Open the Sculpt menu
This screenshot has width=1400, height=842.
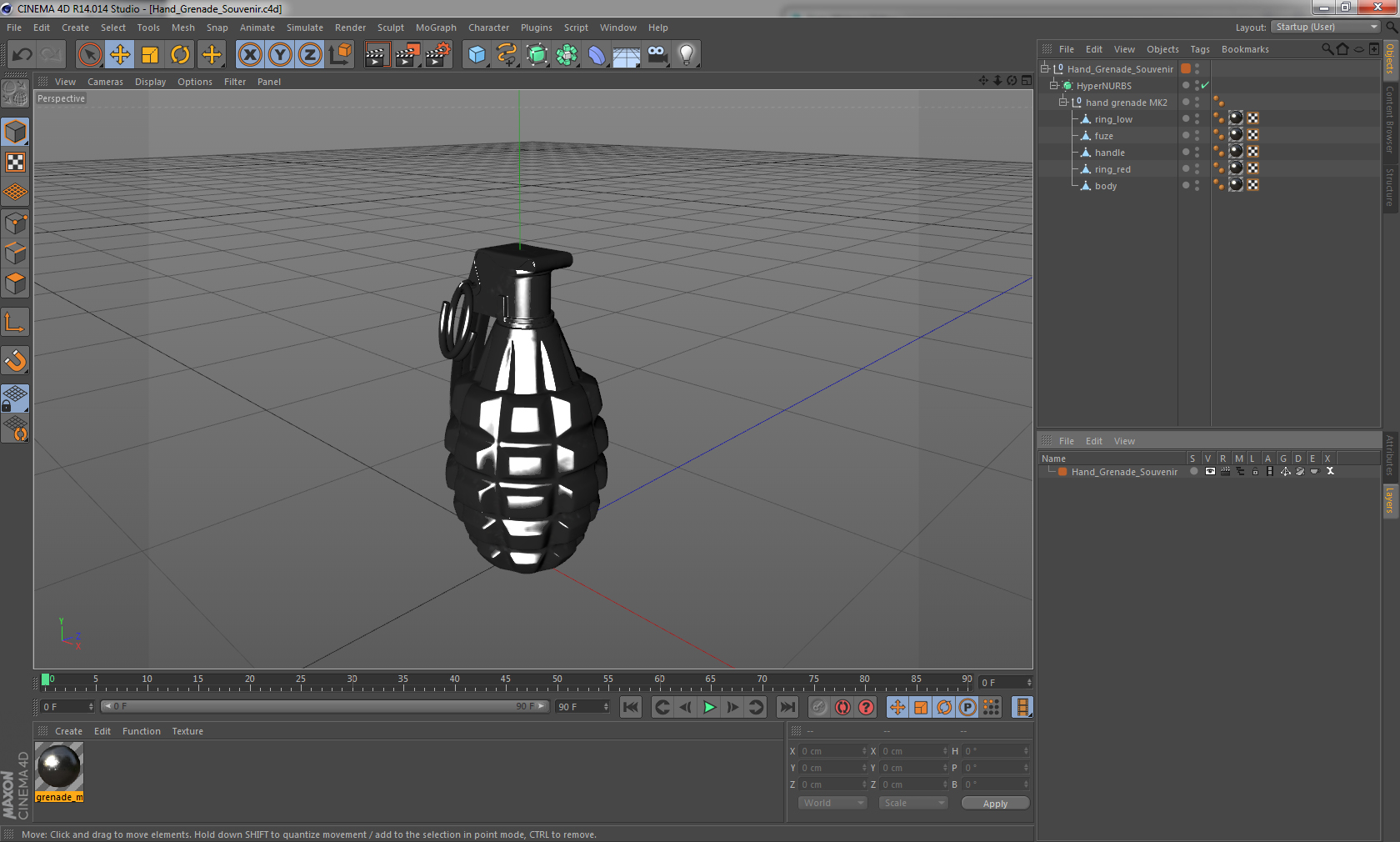[390, 28]
